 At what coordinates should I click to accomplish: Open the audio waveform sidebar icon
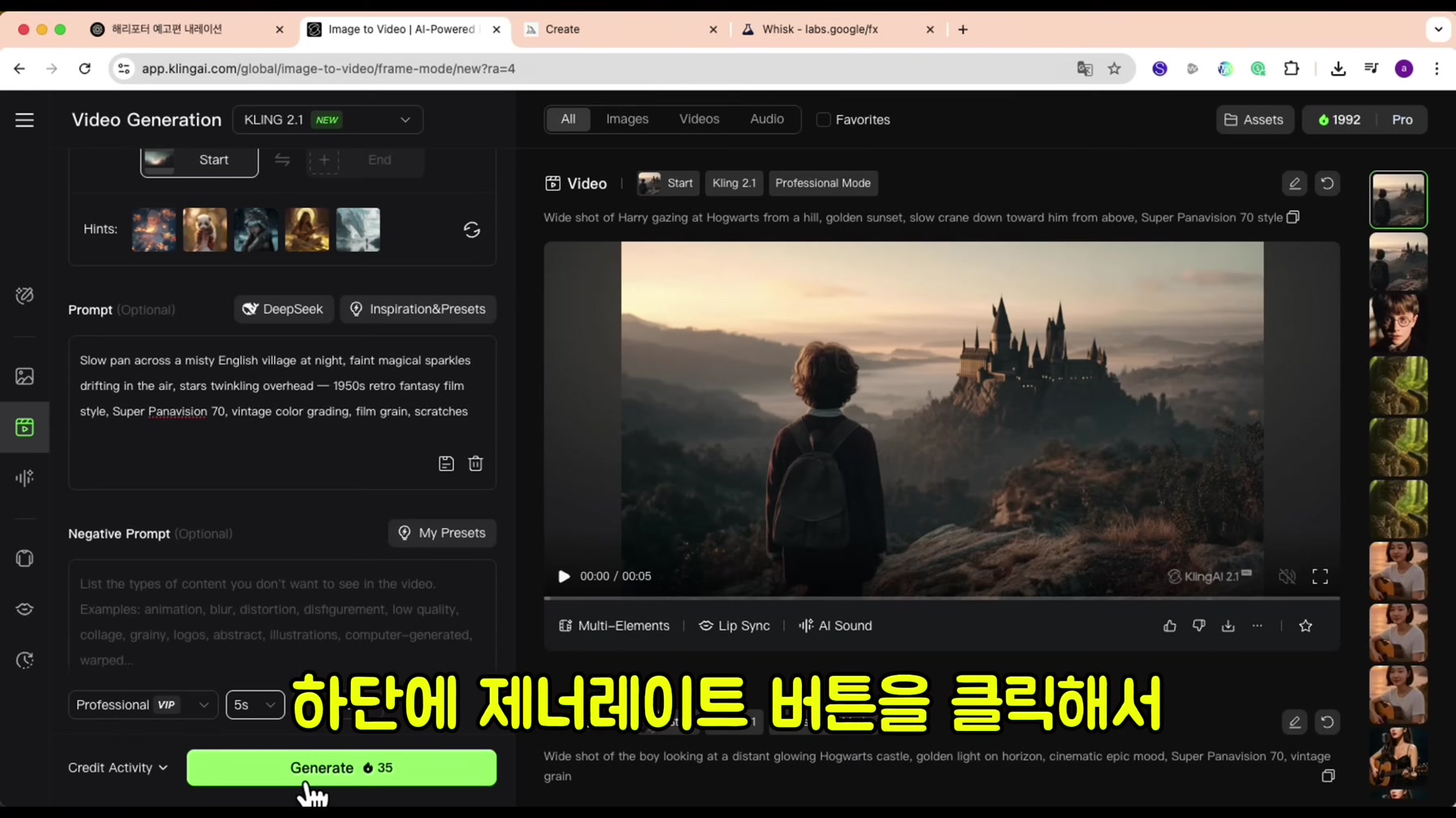tap(24, 478)
